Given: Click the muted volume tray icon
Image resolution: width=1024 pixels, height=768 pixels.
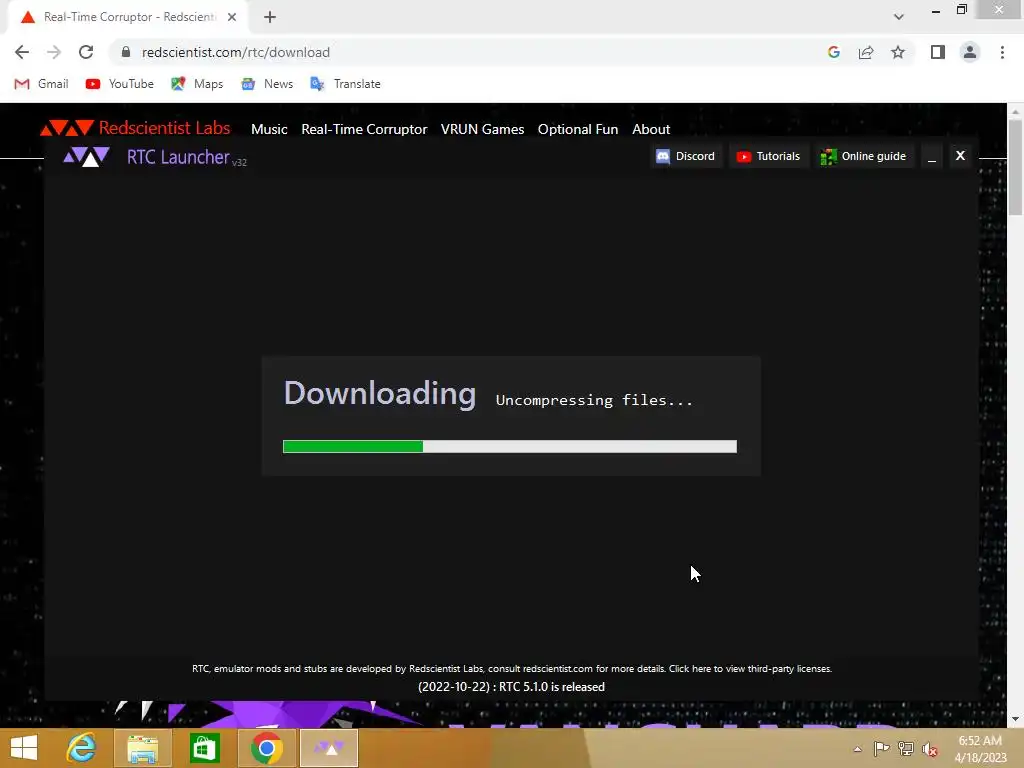Looking at the screenshot, I should 930,749.
